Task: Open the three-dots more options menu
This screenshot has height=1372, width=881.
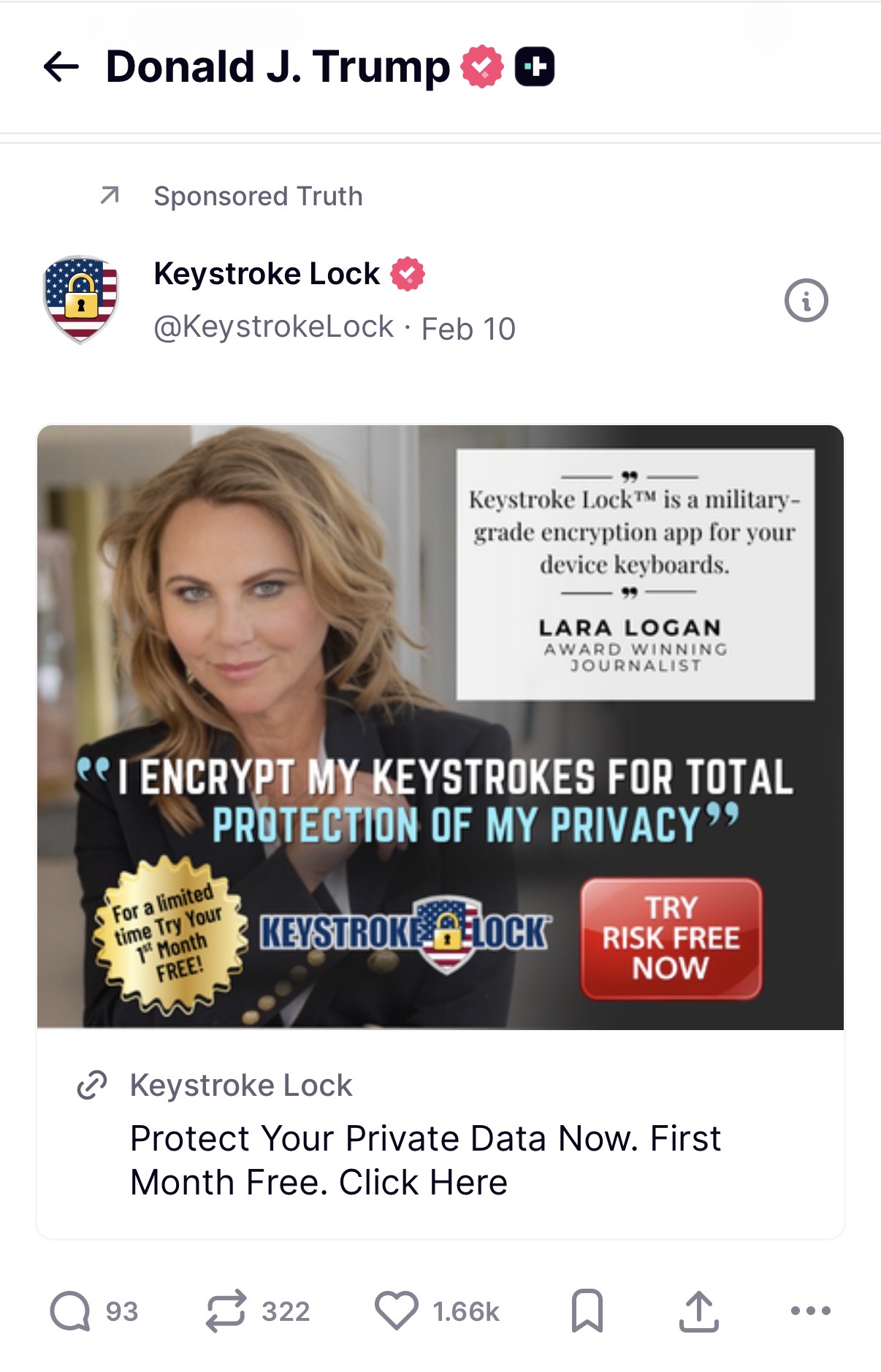Action: pos(811,1311)
